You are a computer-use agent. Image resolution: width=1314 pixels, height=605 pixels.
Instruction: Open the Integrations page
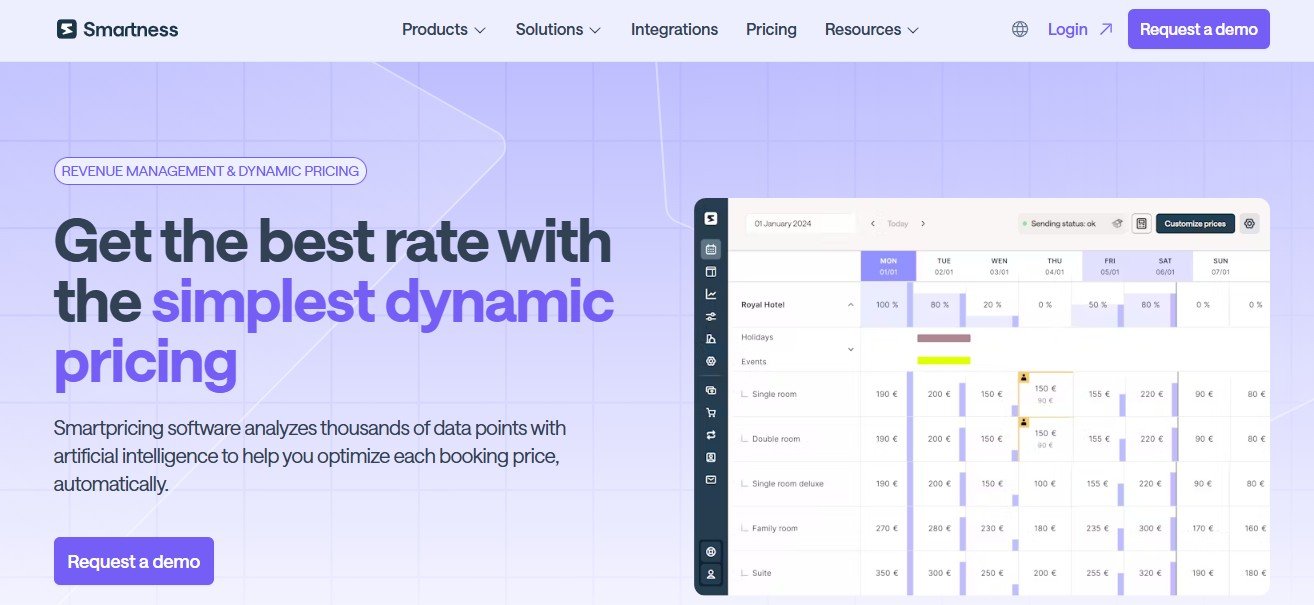674,29
